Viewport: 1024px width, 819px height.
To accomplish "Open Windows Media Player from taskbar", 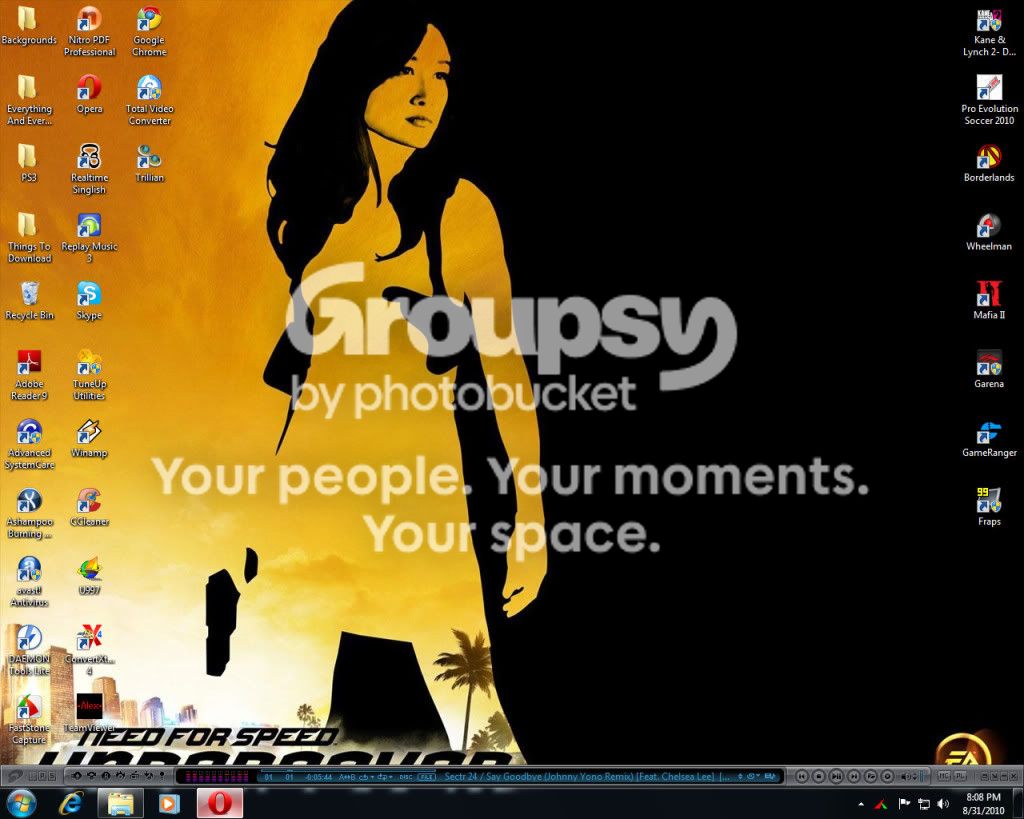I will (169, 803).
